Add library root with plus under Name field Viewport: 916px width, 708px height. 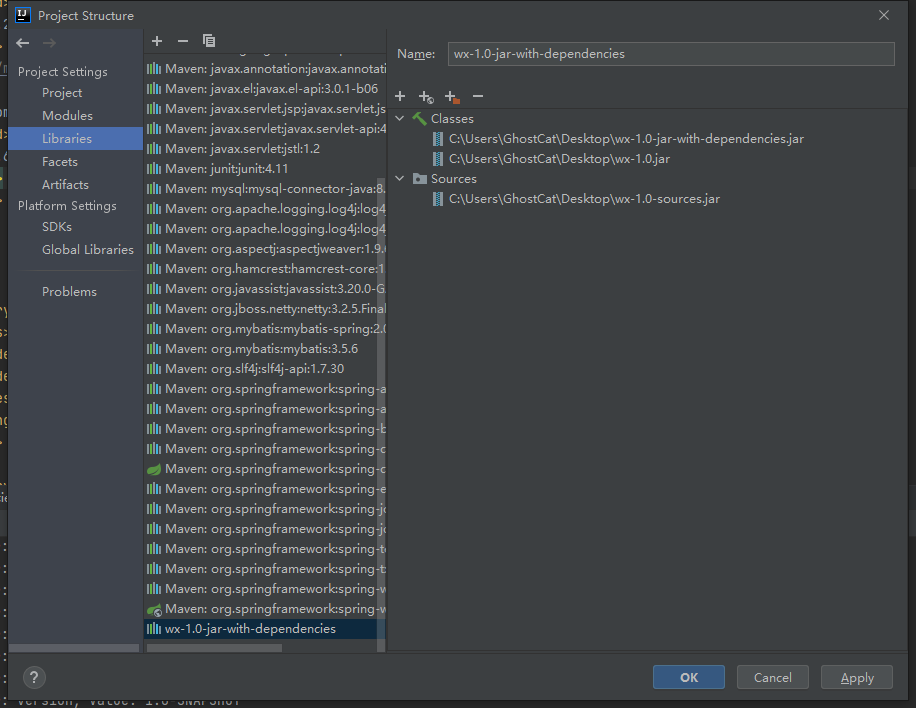point(400,96)
